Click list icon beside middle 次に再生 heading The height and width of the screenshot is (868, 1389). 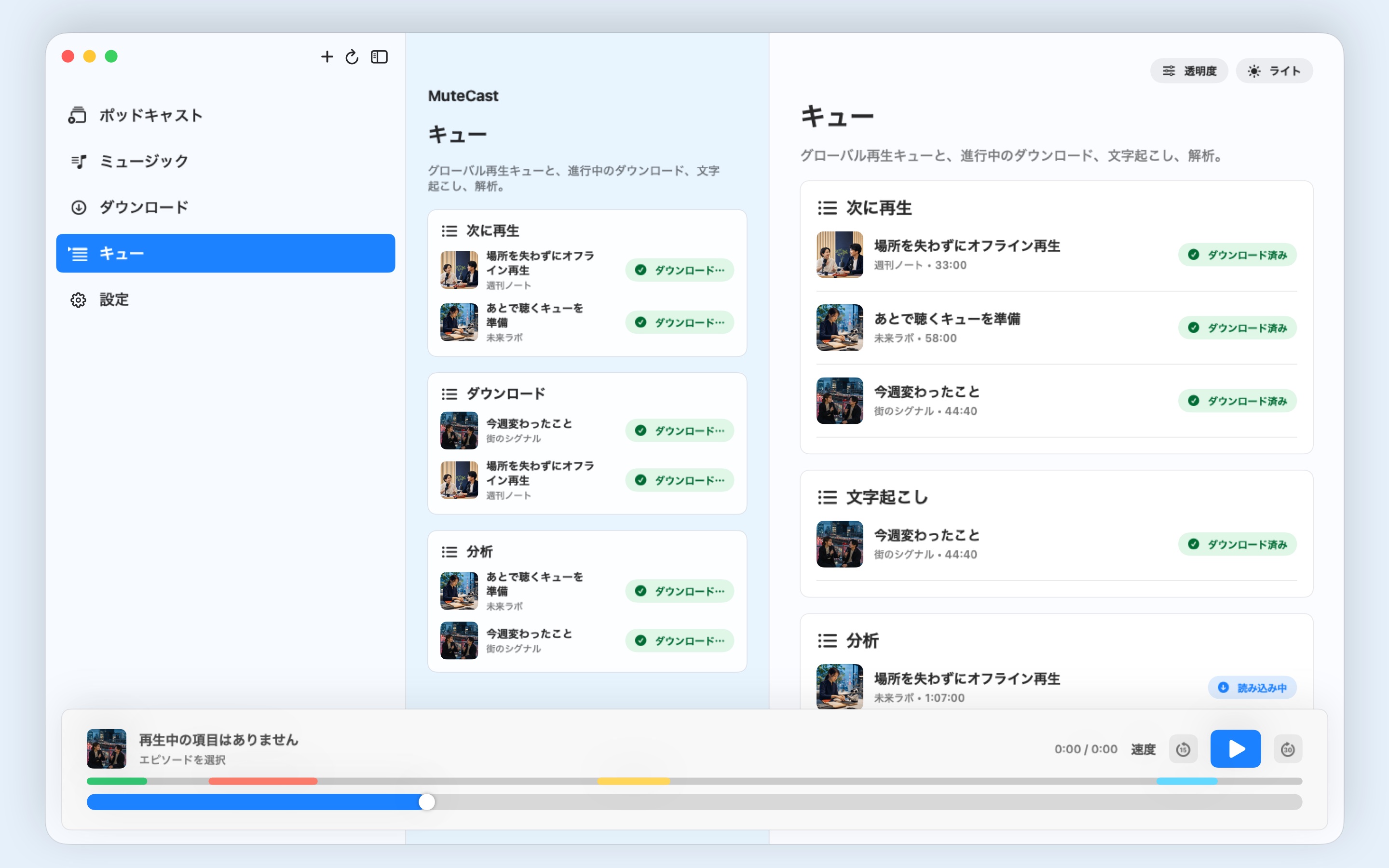(x=449, y=231)
